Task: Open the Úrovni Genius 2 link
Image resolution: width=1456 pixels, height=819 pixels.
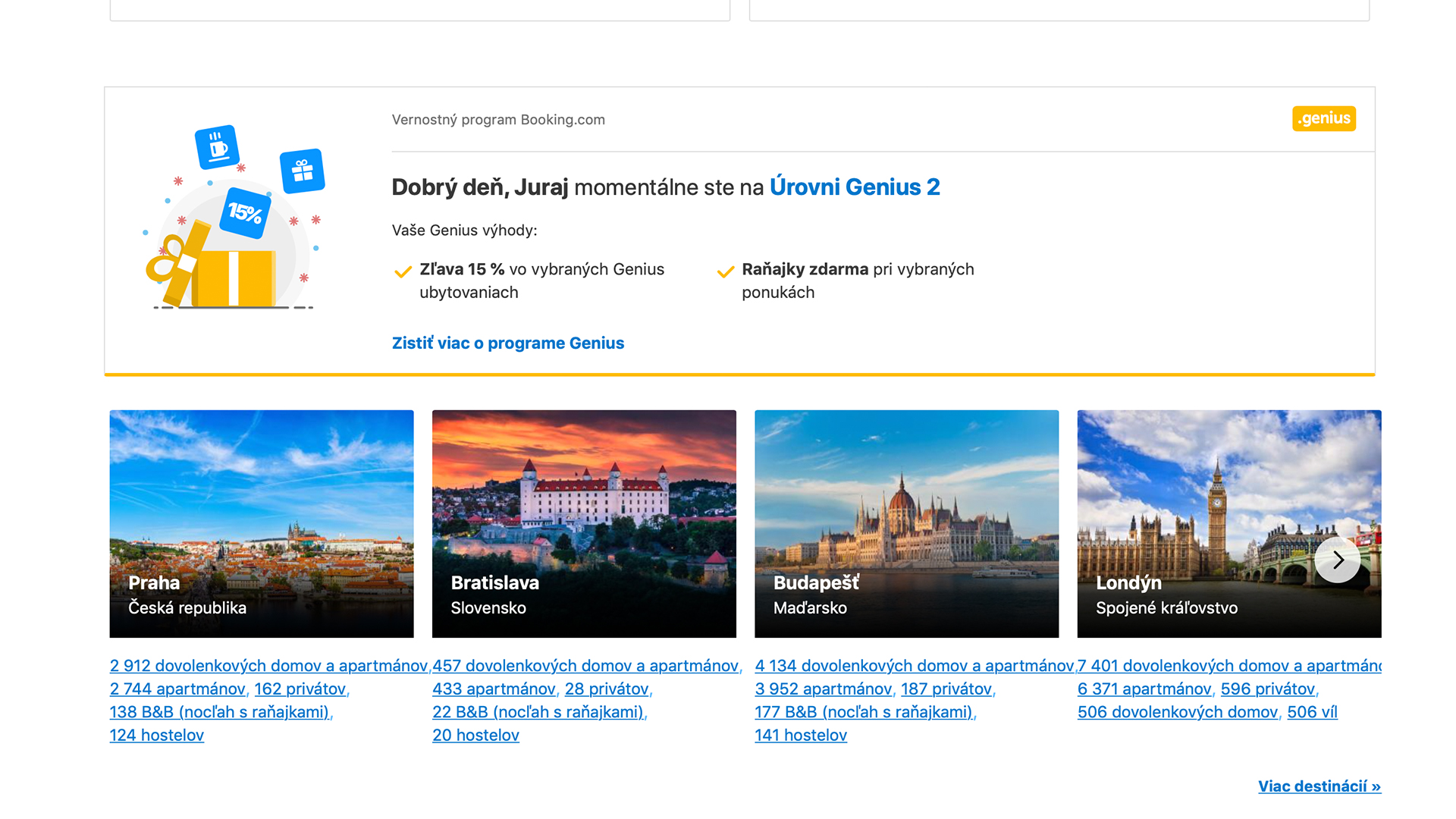Action: pyautogui.click(x=855, y=187)
